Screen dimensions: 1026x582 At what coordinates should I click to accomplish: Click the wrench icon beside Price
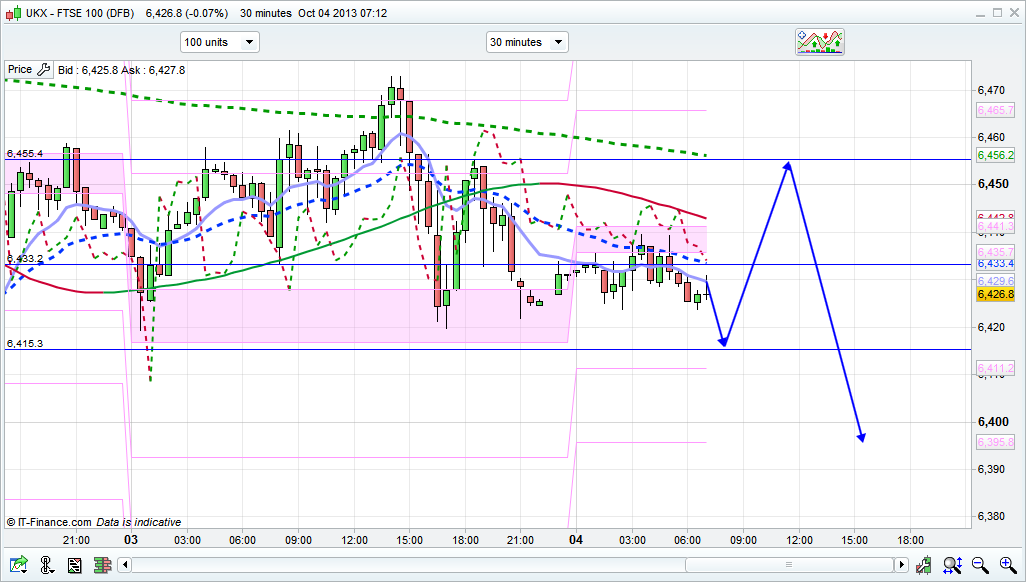tap(43, 70)
